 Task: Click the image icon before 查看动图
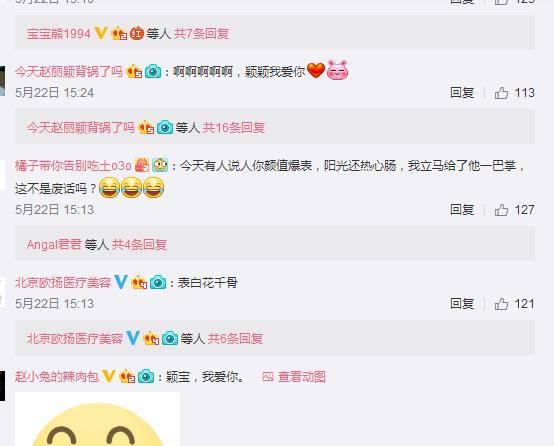[267, 377]
